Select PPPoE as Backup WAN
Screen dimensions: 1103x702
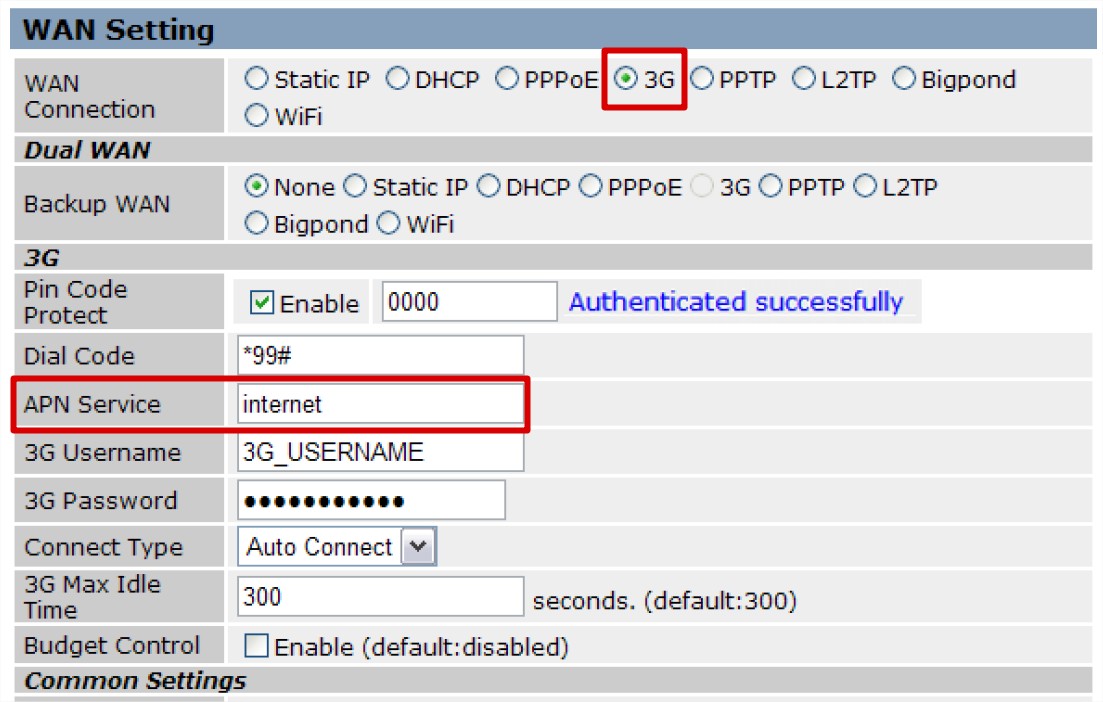[x=591, y=187]
